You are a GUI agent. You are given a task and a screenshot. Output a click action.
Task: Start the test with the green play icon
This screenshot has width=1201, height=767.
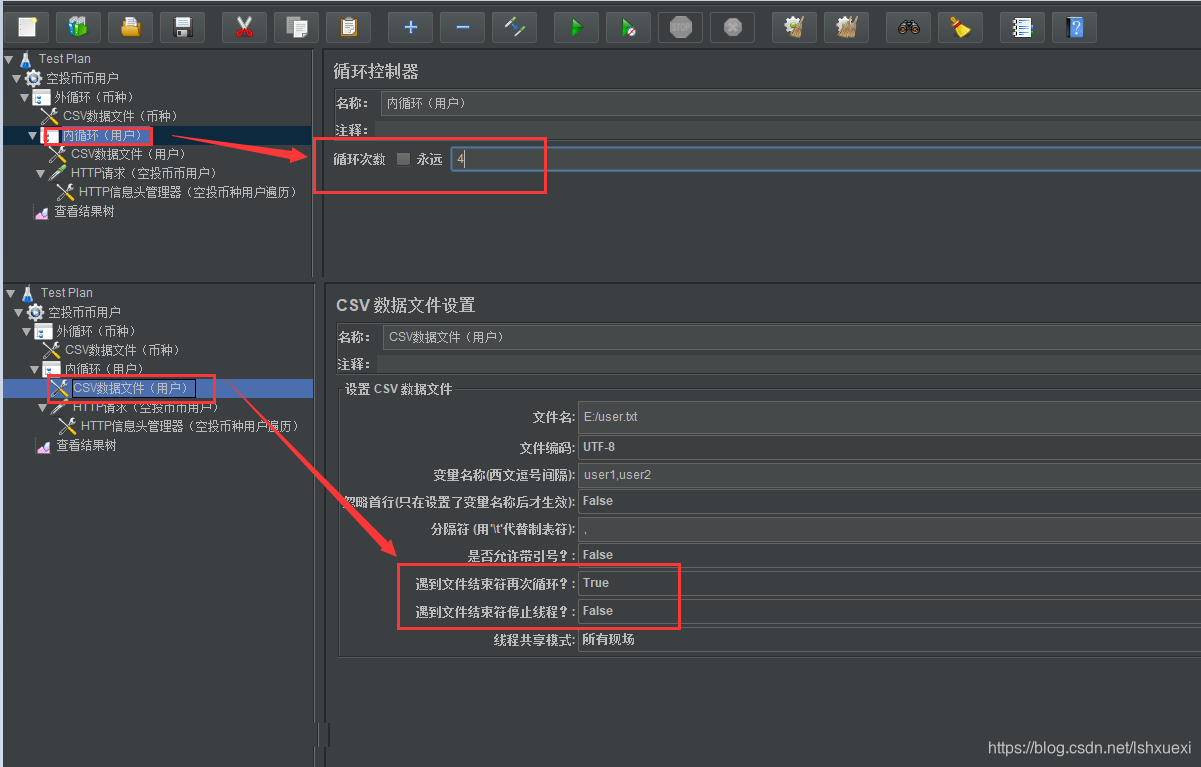pyautogui.click(x=576, y=27)
